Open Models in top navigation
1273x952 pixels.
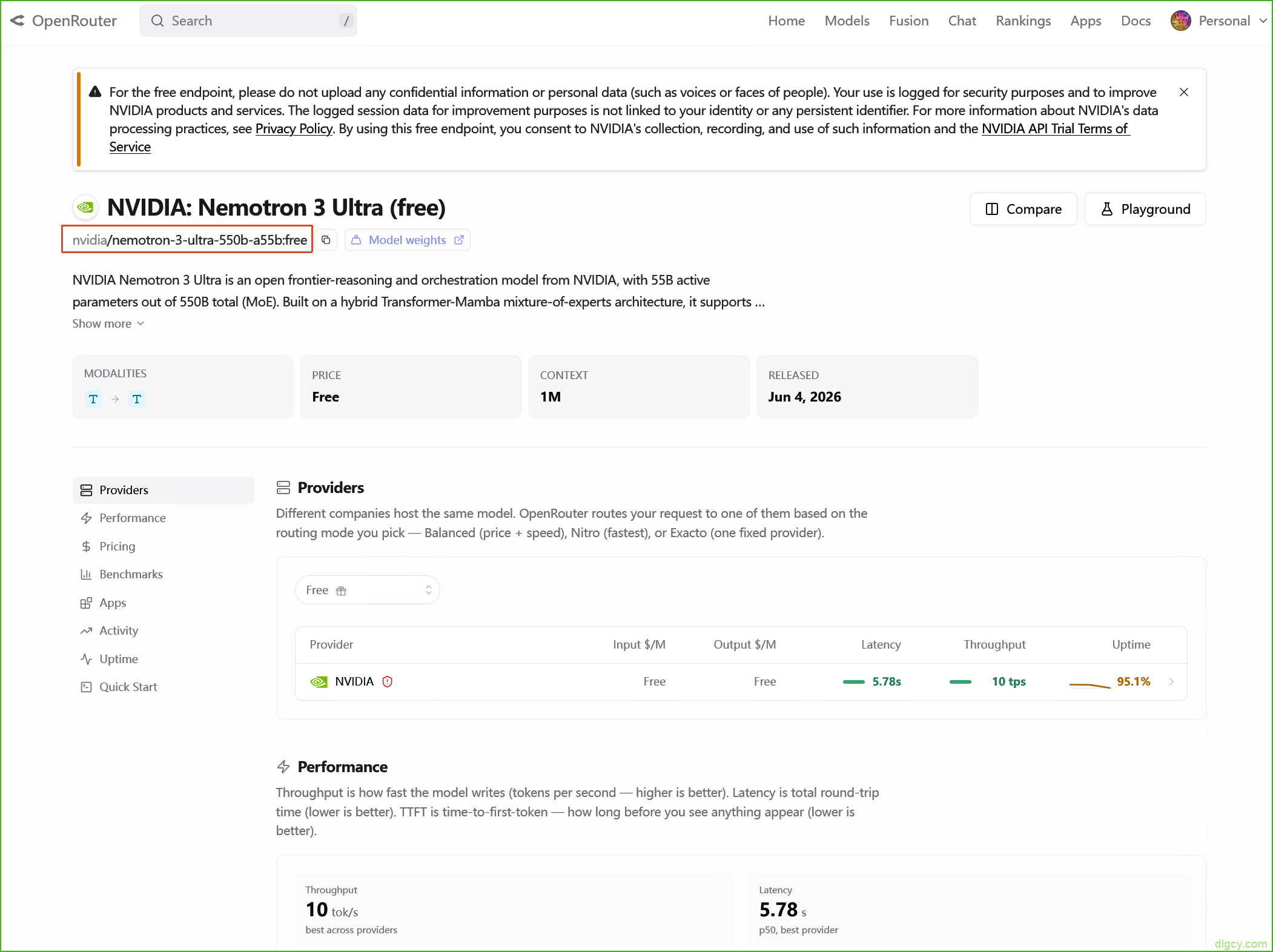(847, 21)
